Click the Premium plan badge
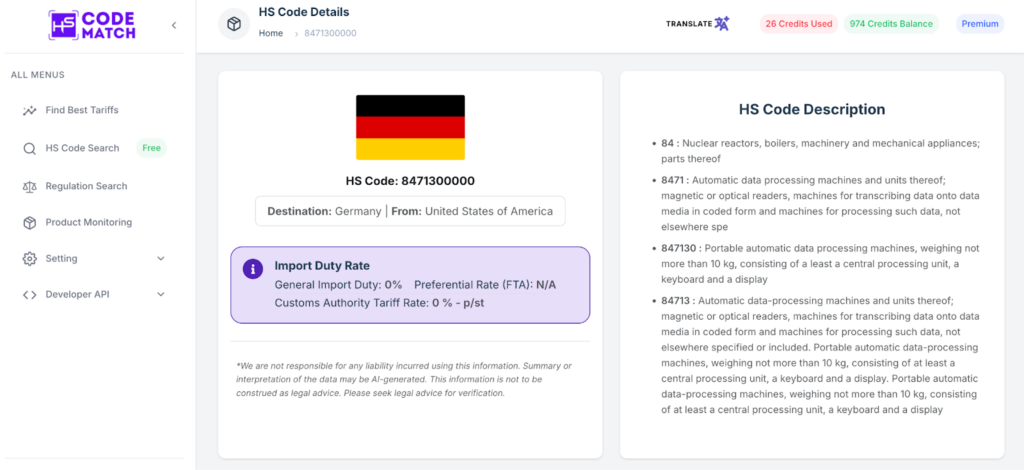 click(x=980, y=24)
